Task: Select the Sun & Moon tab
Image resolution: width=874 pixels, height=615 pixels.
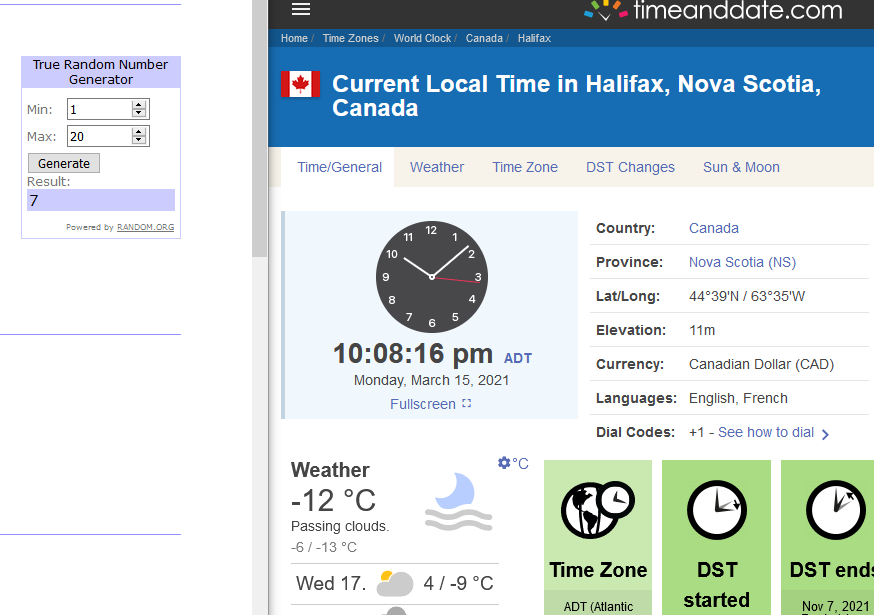Action: [741, 167]
